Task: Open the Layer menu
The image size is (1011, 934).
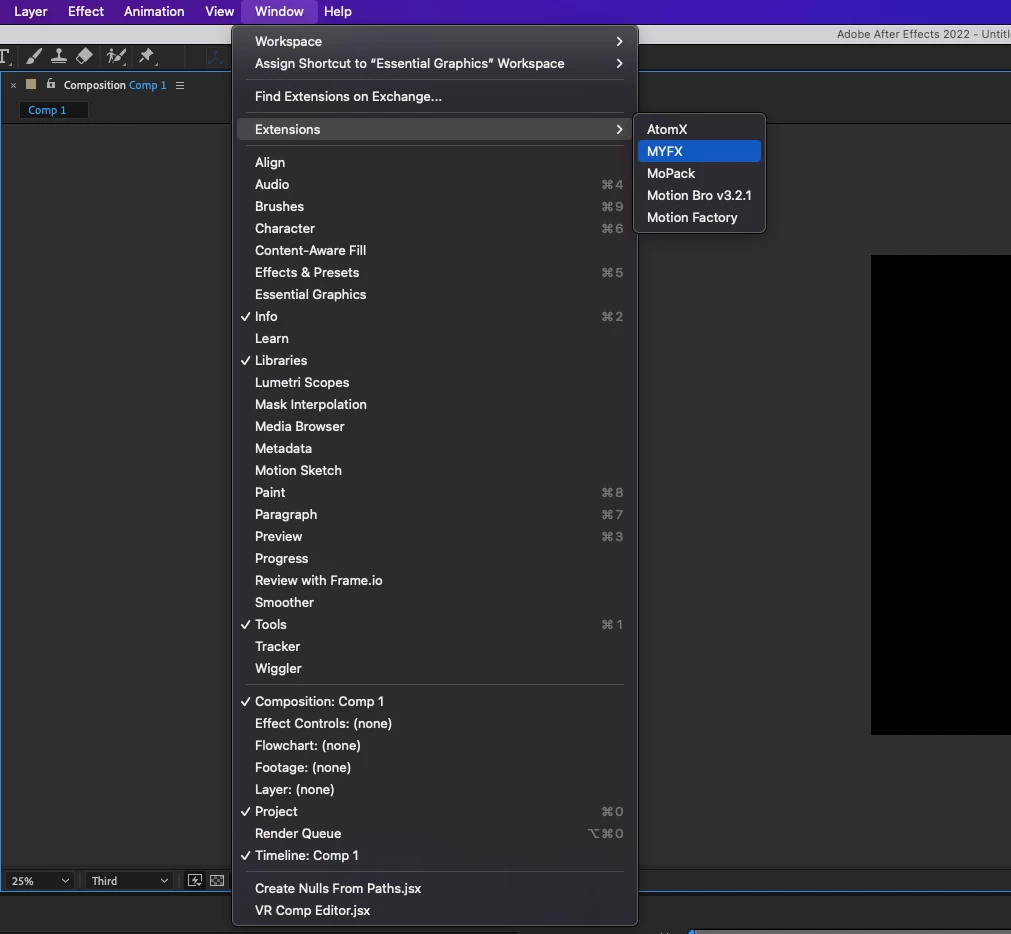Action: (x=31, y=12)
